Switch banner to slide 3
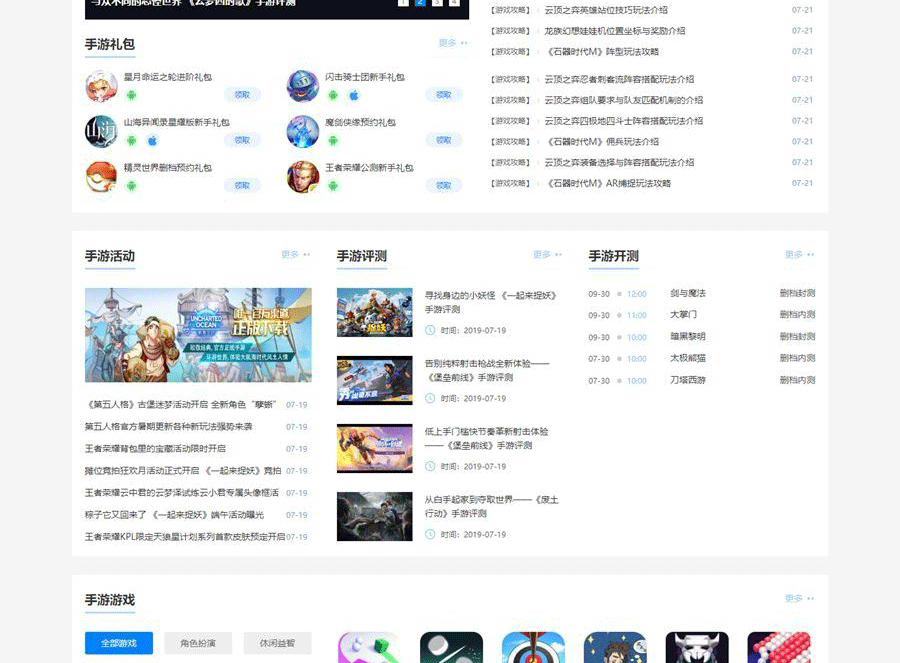 click(437, 2)
